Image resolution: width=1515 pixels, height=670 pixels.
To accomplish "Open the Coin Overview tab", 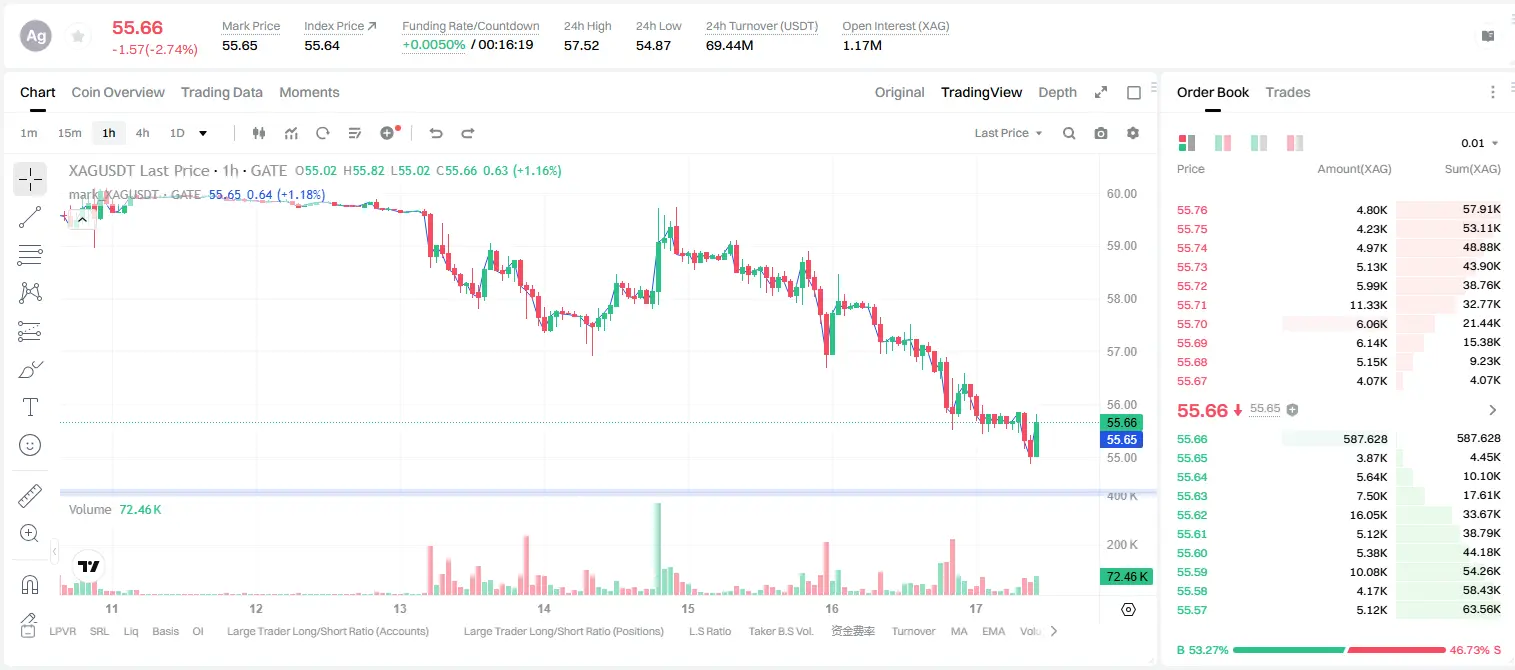I will [x=118, y=92].
